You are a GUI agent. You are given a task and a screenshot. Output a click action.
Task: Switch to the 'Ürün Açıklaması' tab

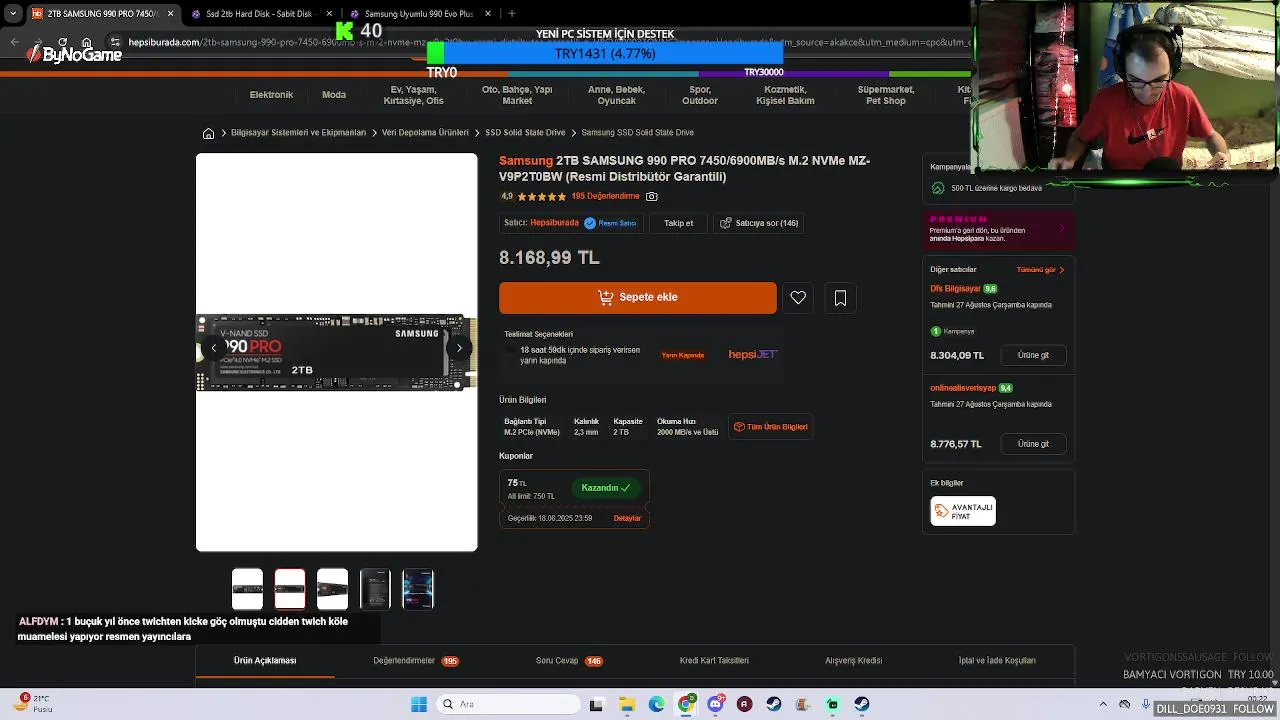click(x=265, y=661)
